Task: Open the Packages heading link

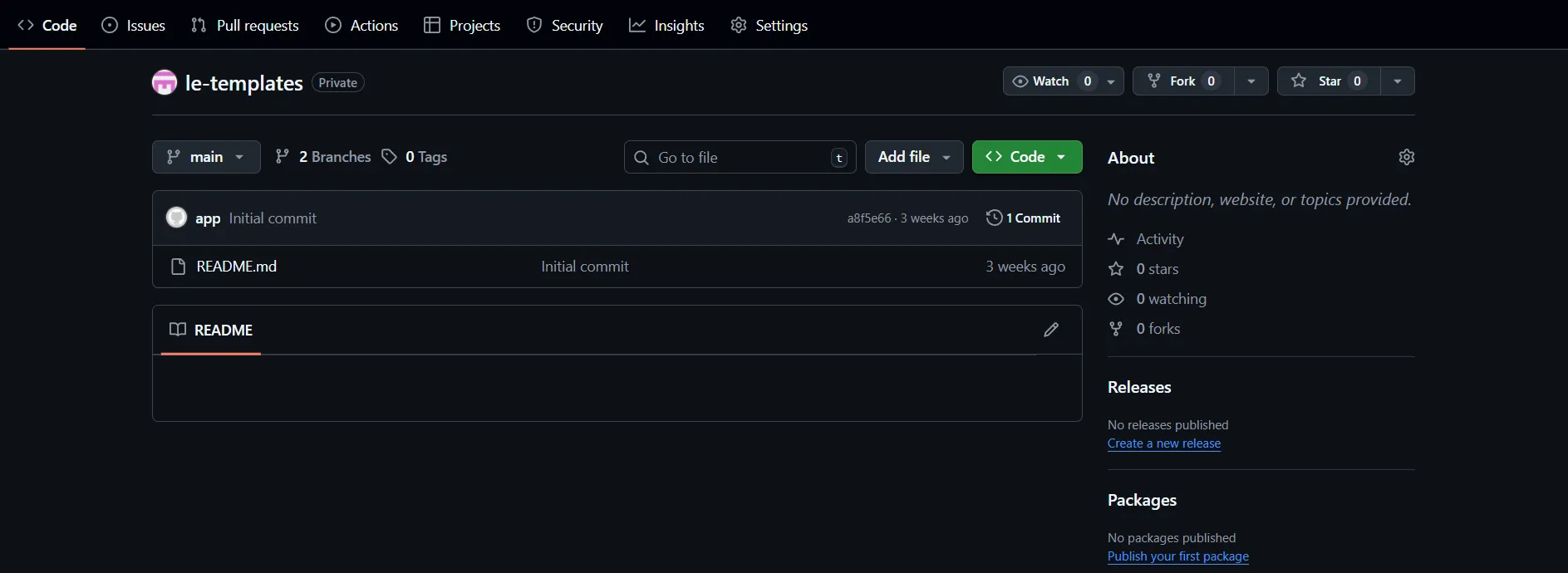Action: coord(1142,500)
